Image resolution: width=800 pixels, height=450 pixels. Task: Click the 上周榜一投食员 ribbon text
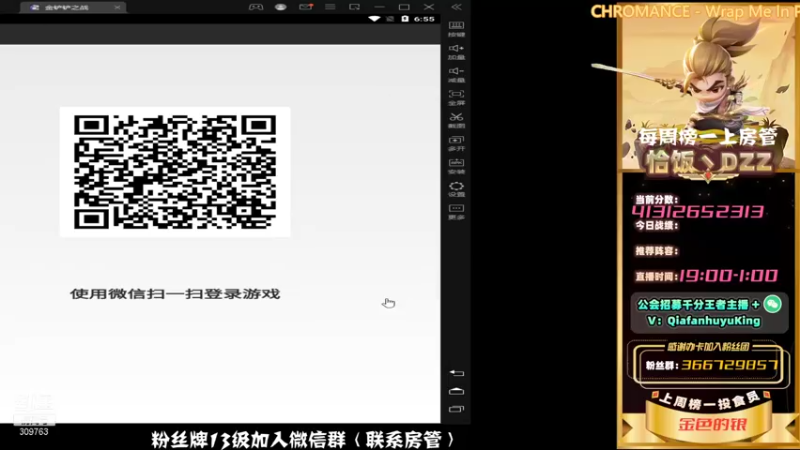point(710,402)
